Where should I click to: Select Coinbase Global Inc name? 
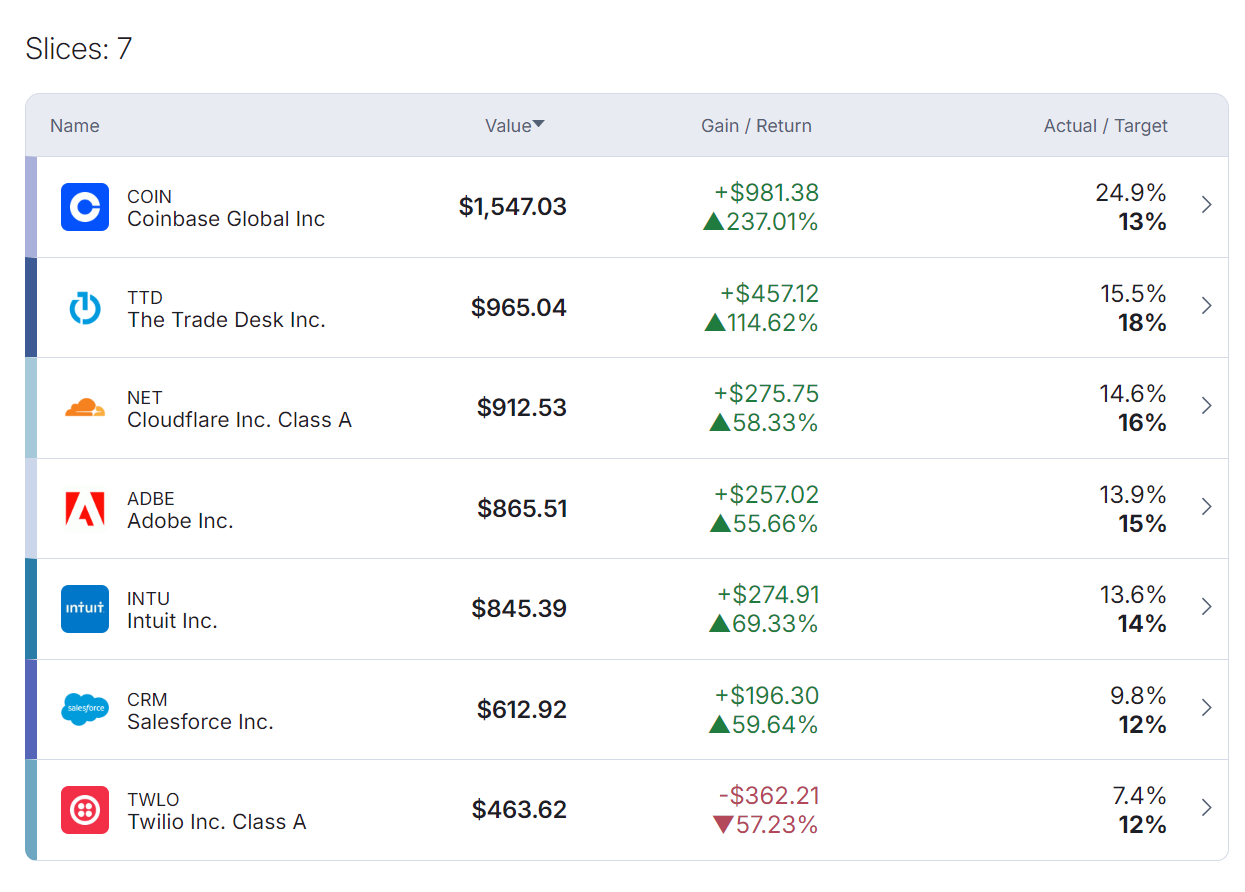click(x=226, y=219)
